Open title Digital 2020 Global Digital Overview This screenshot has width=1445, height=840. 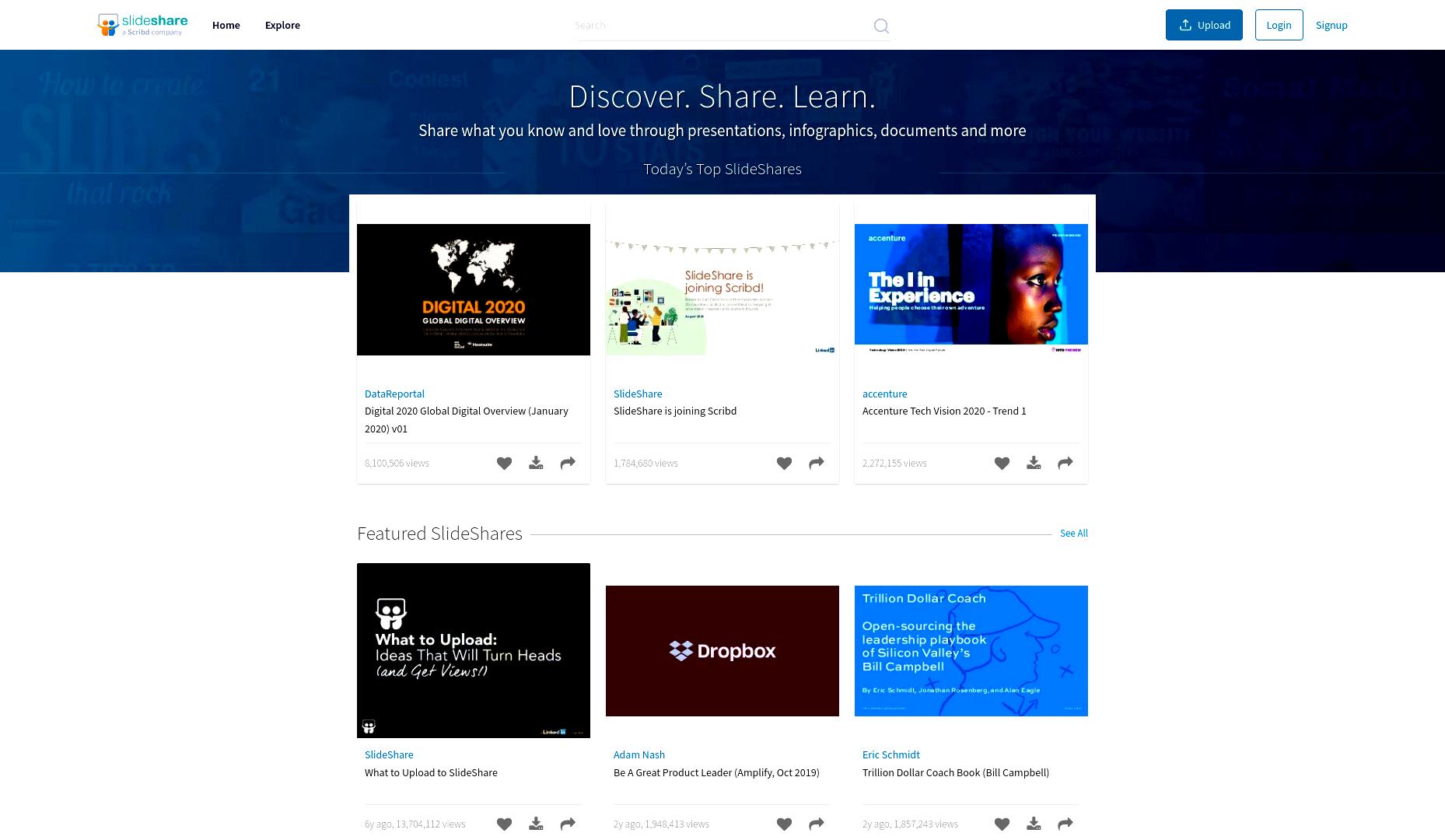[467, 420]
